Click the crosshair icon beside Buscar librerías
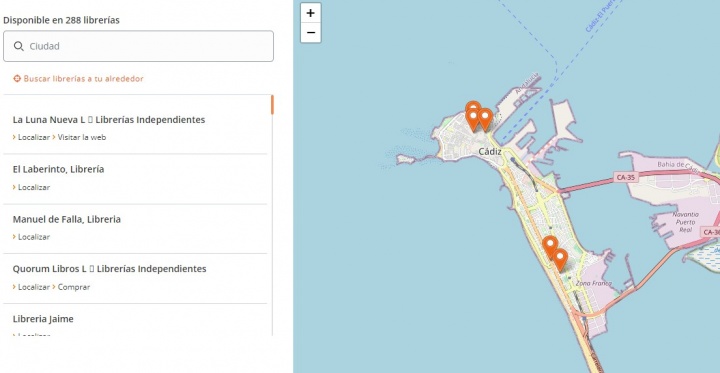 17,79
